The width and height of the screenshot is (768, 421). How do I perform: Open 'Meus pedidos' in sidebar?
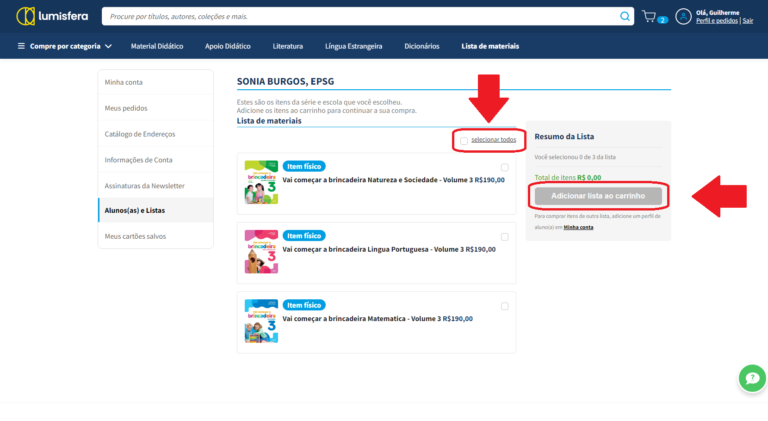[126, 108]
